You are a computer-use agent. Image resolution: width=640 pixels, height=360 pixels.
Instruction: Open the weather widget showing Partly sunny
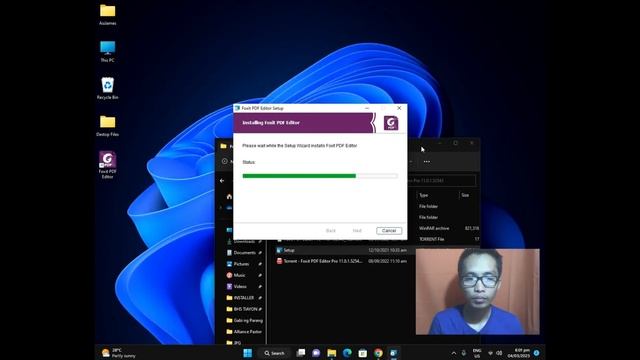(x=118, y=353)
